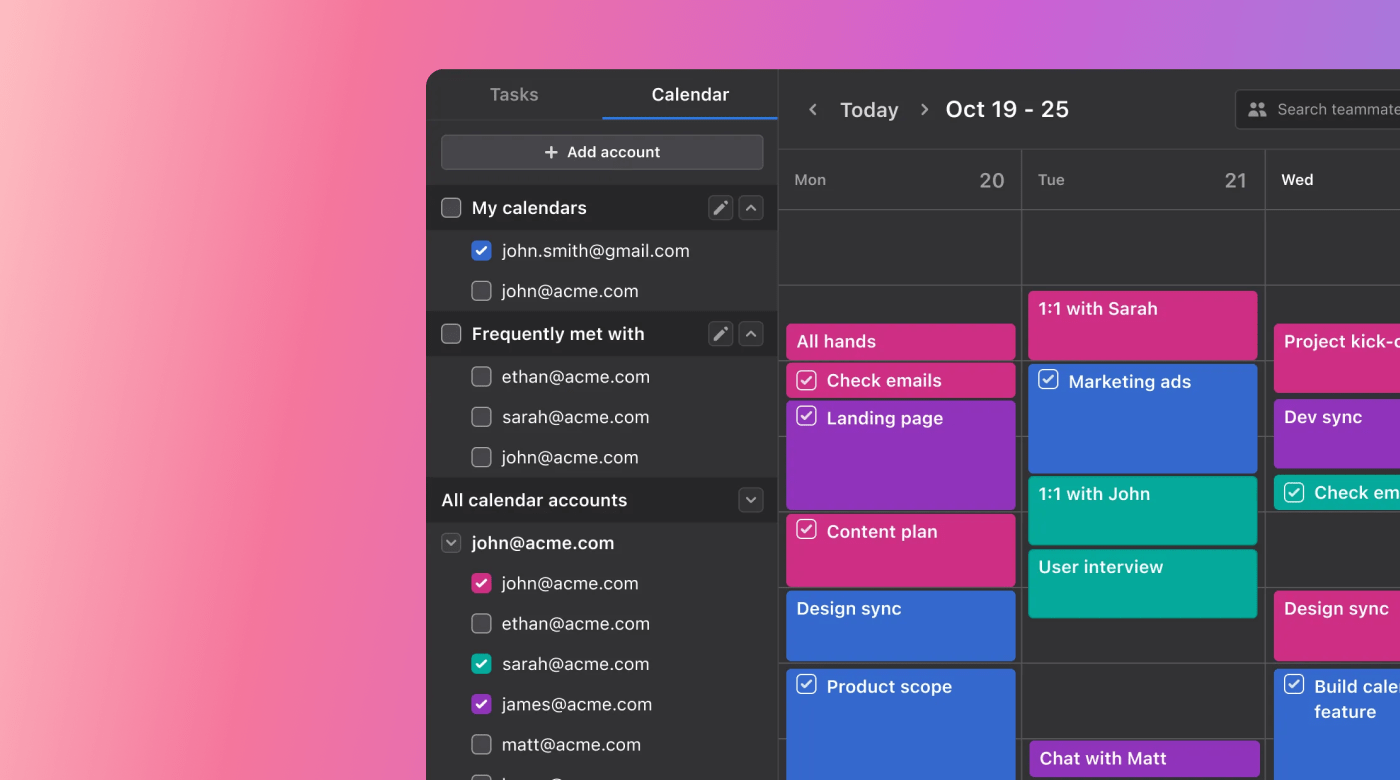Click the teammates people icon in search box

[x=1257, y=110]
